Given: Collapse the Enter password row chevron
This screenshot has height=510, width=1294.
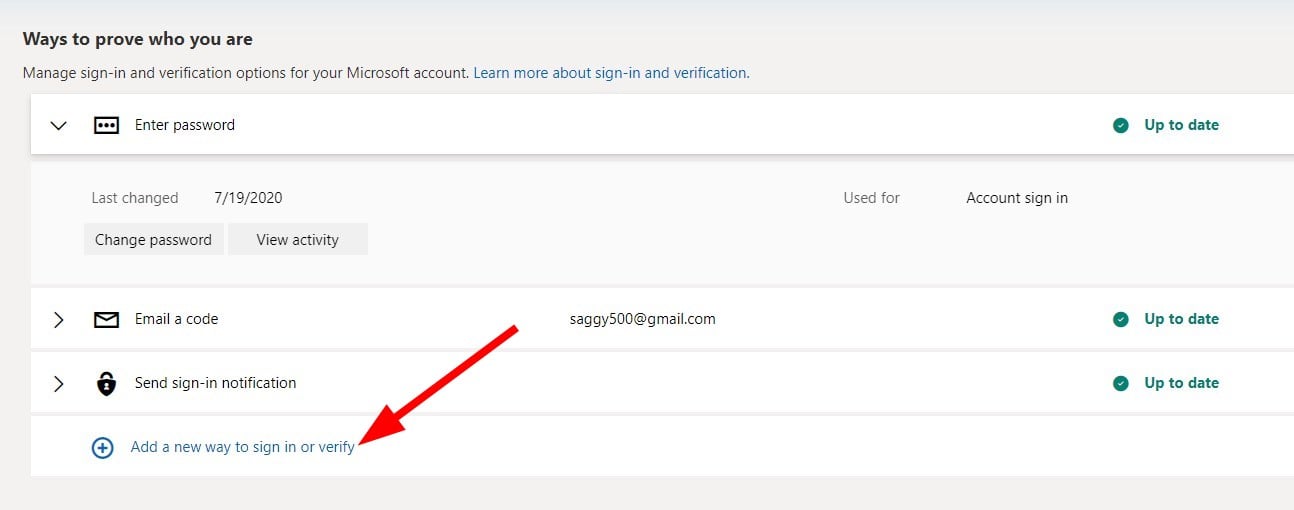Looking at the screenshot, I should coord(59,125).
